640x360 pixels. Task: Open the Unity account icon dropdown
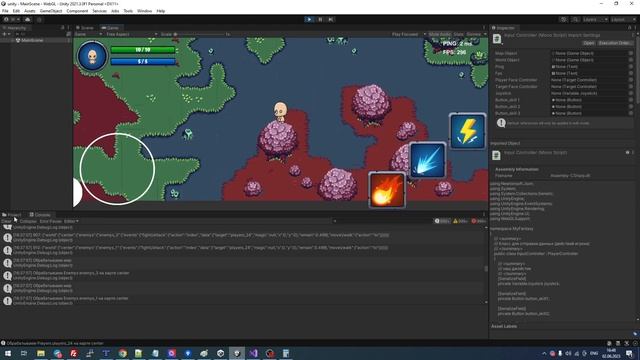(x=12, y=19)
